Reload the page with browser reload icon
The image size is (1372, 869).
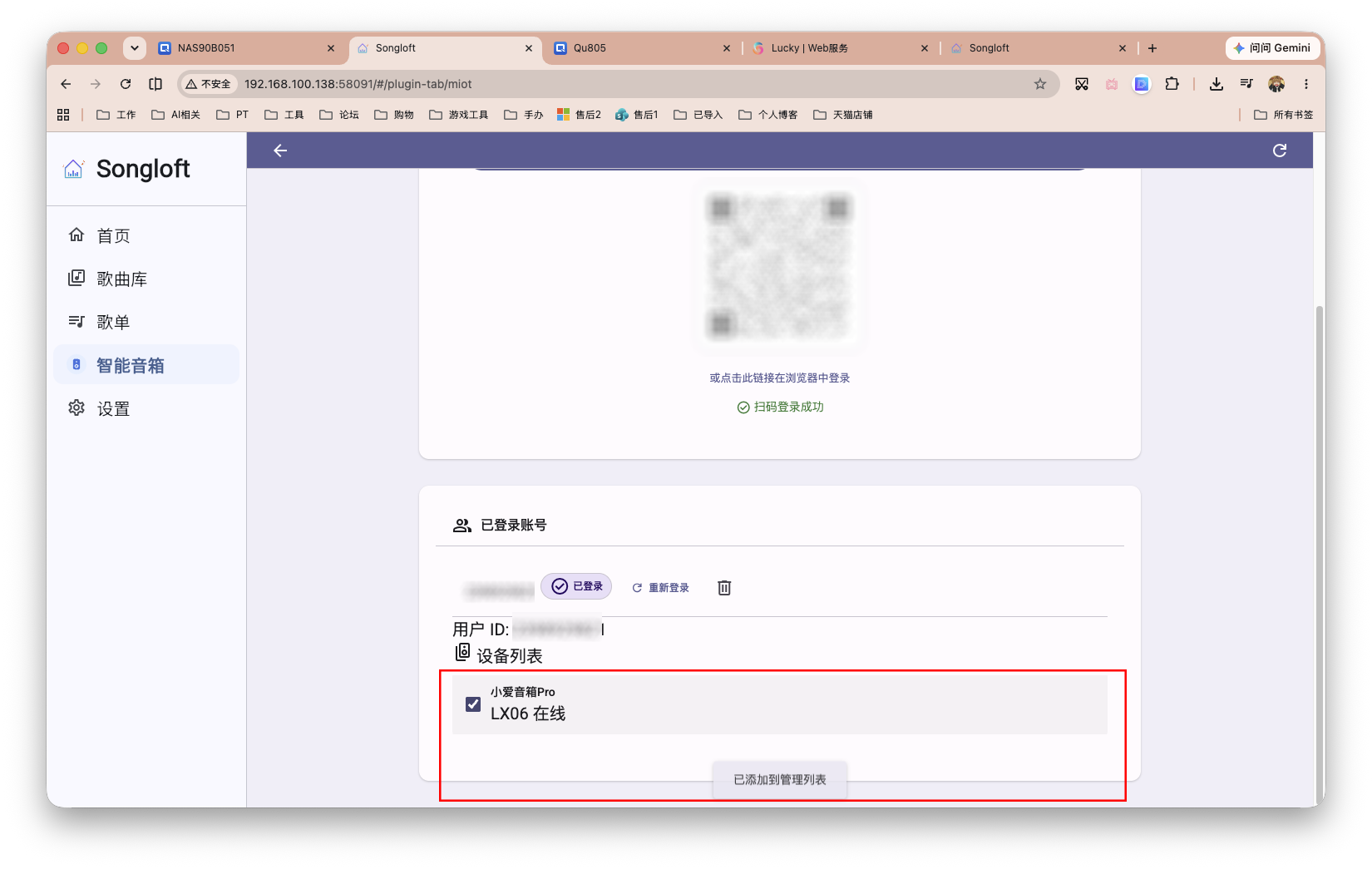126,84
